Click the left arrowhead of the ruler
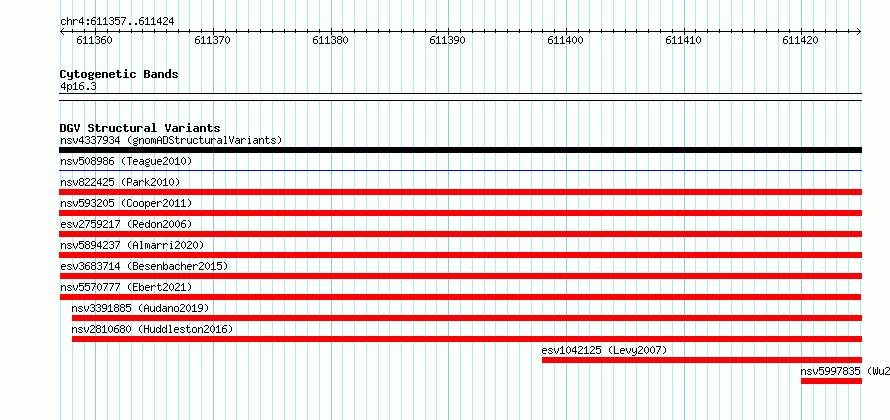 coord(62,31)
